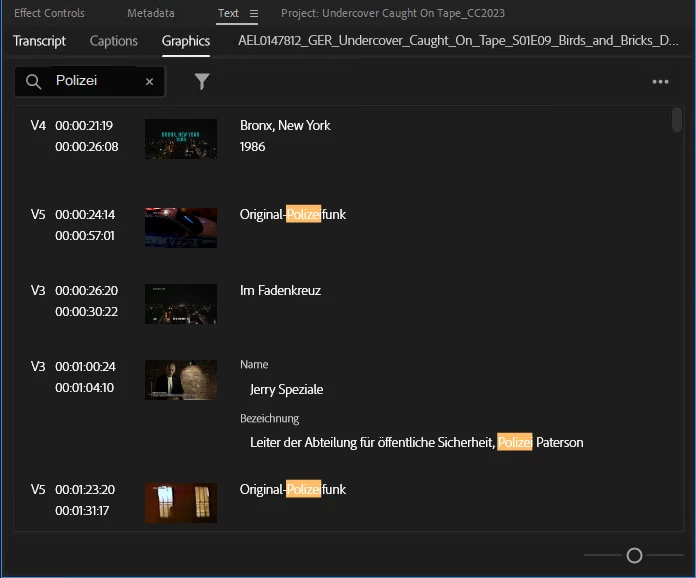Open the Text panel hamburger menu

pyautogui.click(x=253, y=14)
